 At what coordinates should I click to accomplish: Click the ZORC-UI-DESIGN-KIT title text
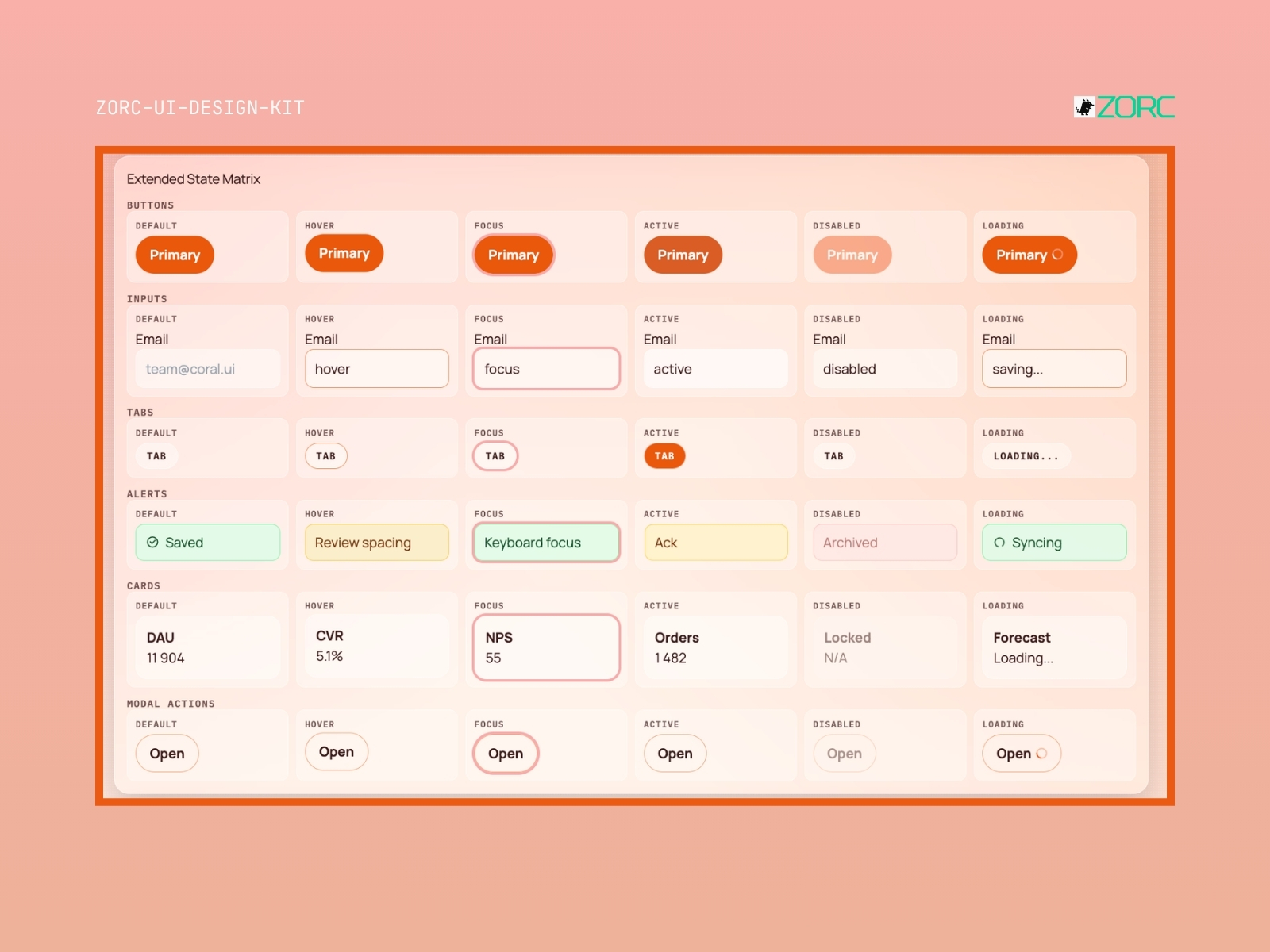tap(200, 108)
